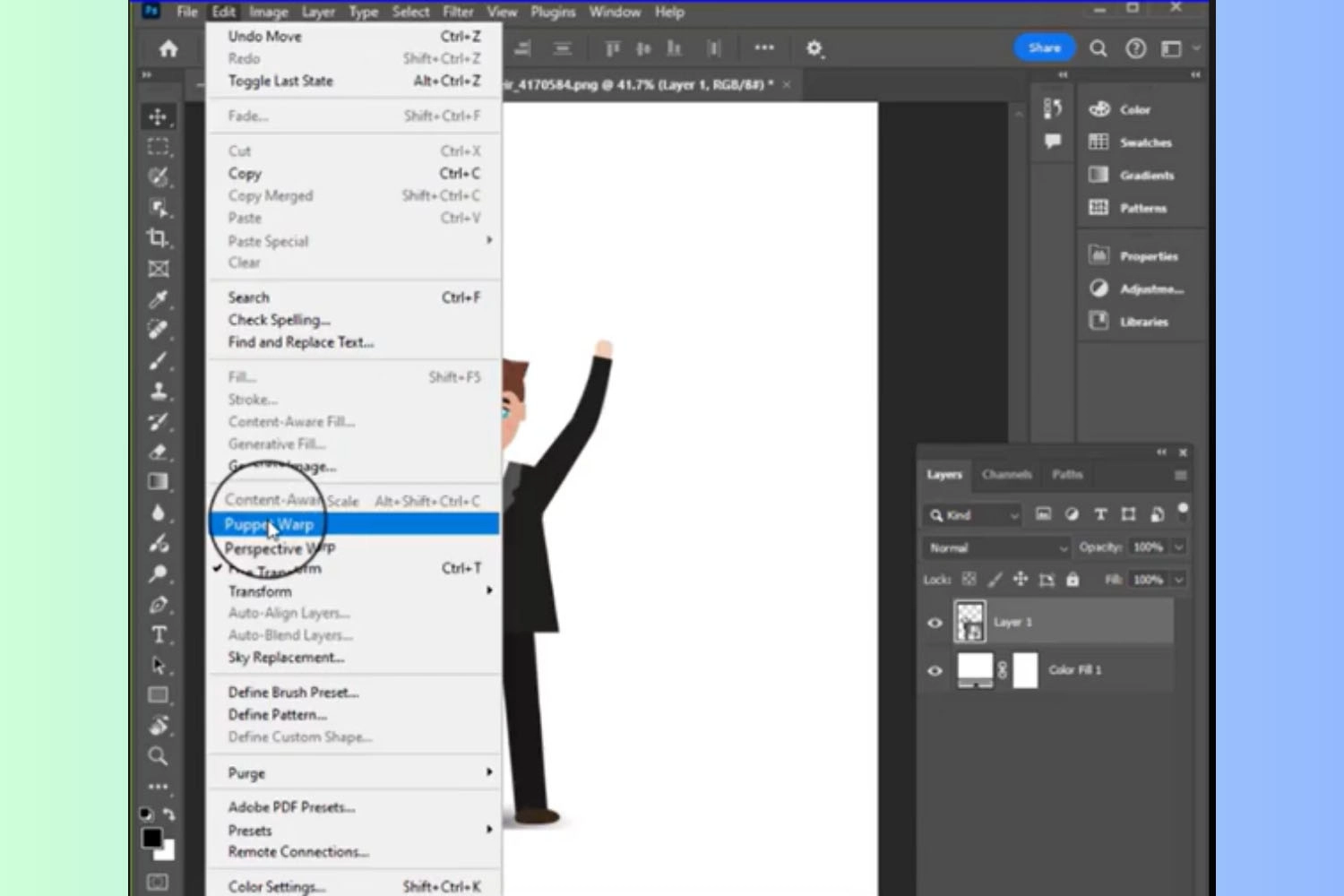Select the Brush tool
The width and height of the screenshot is (1344, 896).
click(x=159, y=361)
